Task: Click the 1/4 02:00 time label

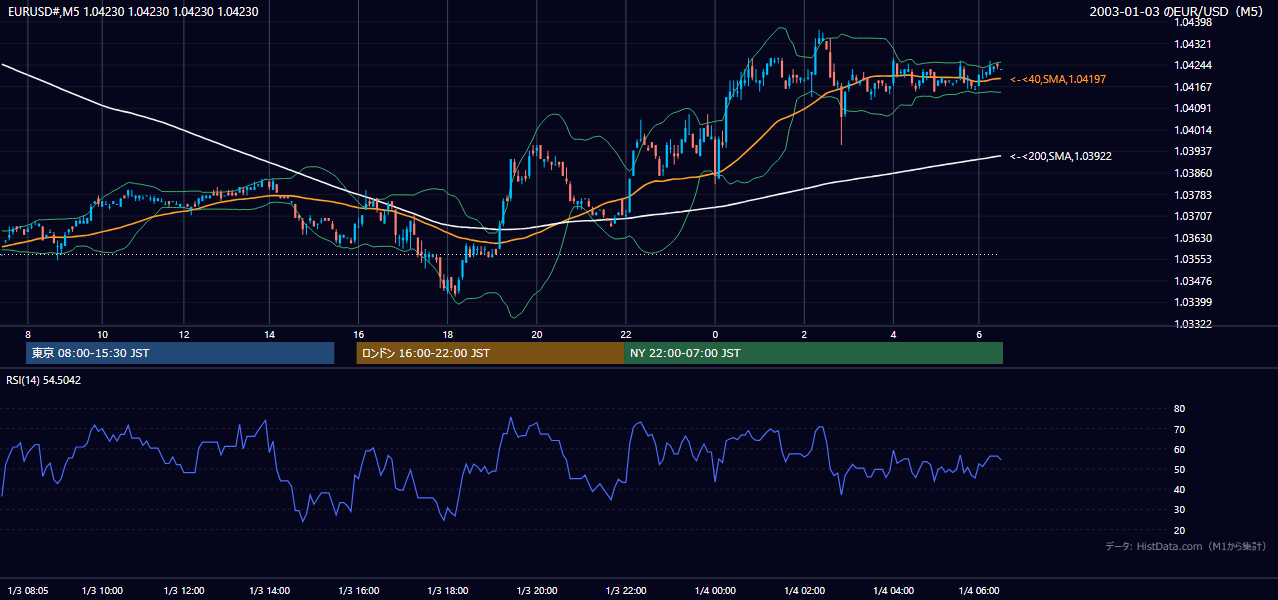Action: coord(804,591)
